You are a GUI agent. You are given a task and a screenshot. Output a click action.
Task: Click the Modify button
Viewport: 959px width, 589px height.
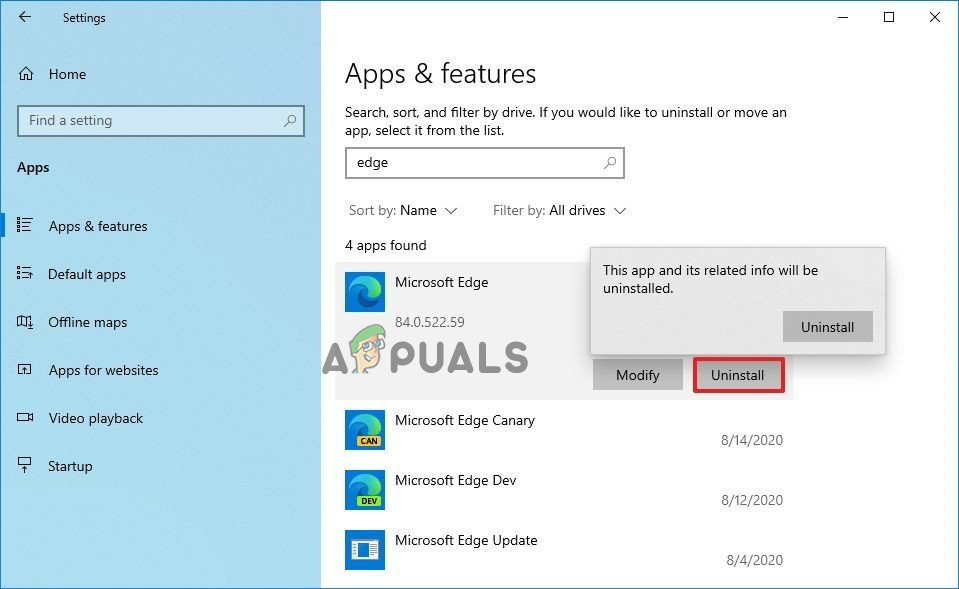638,375
